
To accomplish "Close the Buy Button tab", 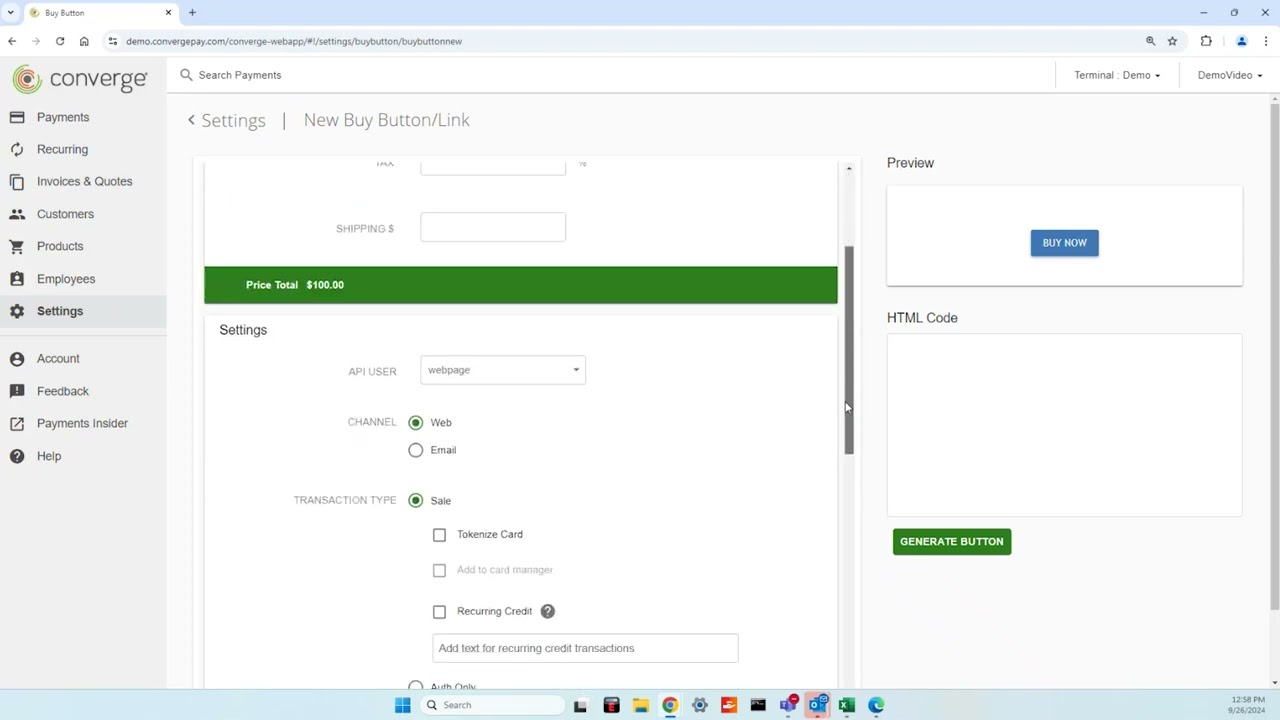I will 168,13.
